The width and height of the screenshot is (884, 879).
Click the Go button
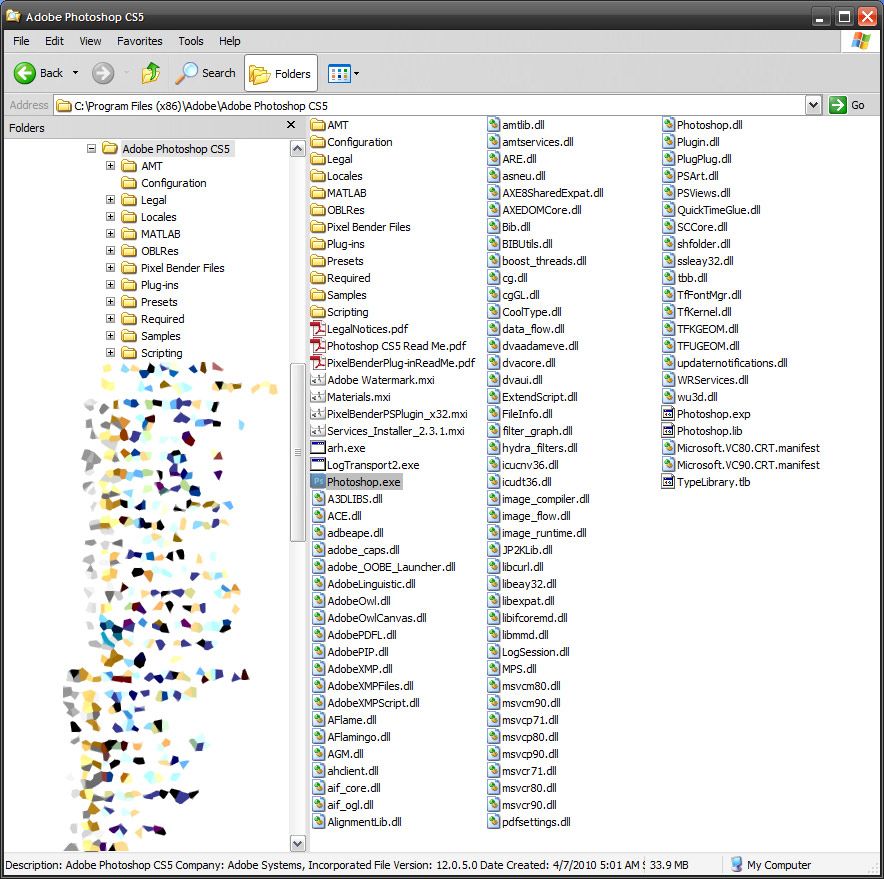coord(847,105)
